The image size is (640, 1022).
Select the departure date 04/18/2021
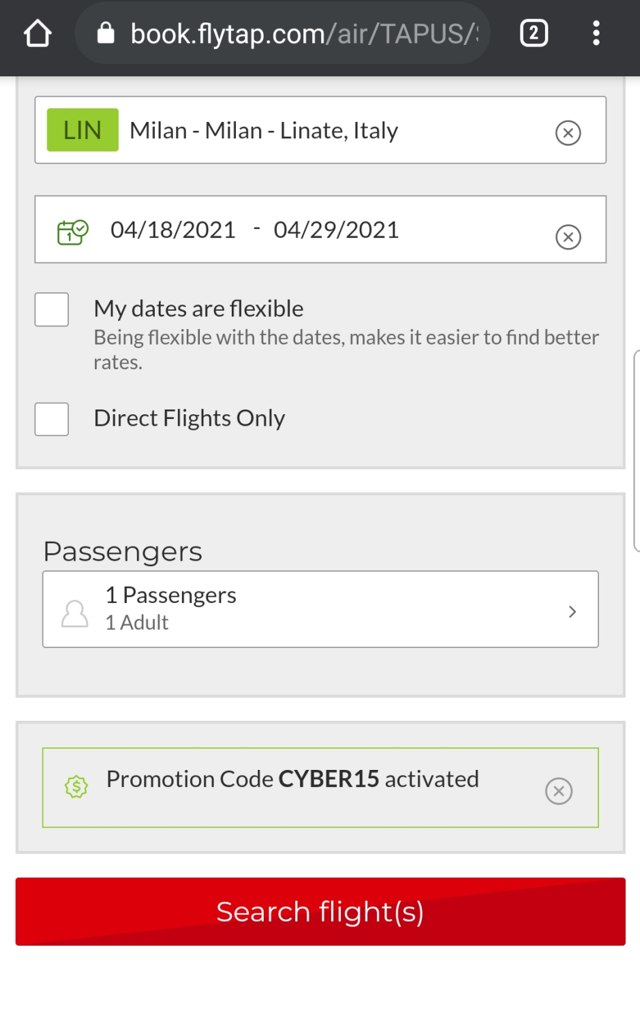(x=173, y=230)
